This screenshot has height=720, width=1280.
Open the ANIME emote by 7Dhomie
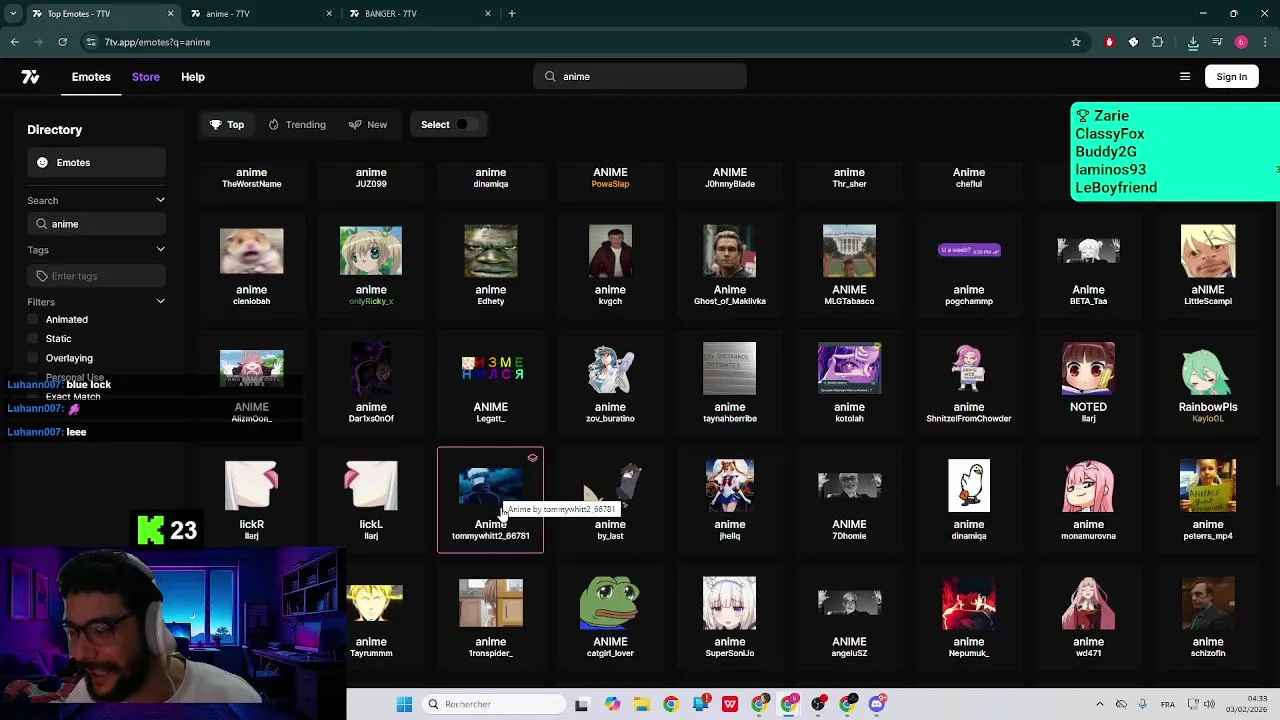tap(849, 500)
